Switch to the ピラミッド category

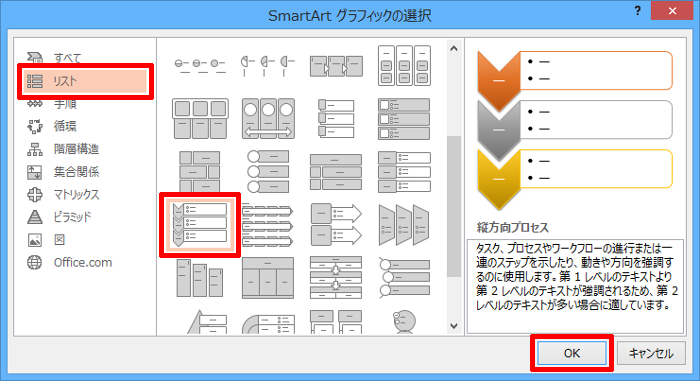pyautogui.click(x=59, y=217)
